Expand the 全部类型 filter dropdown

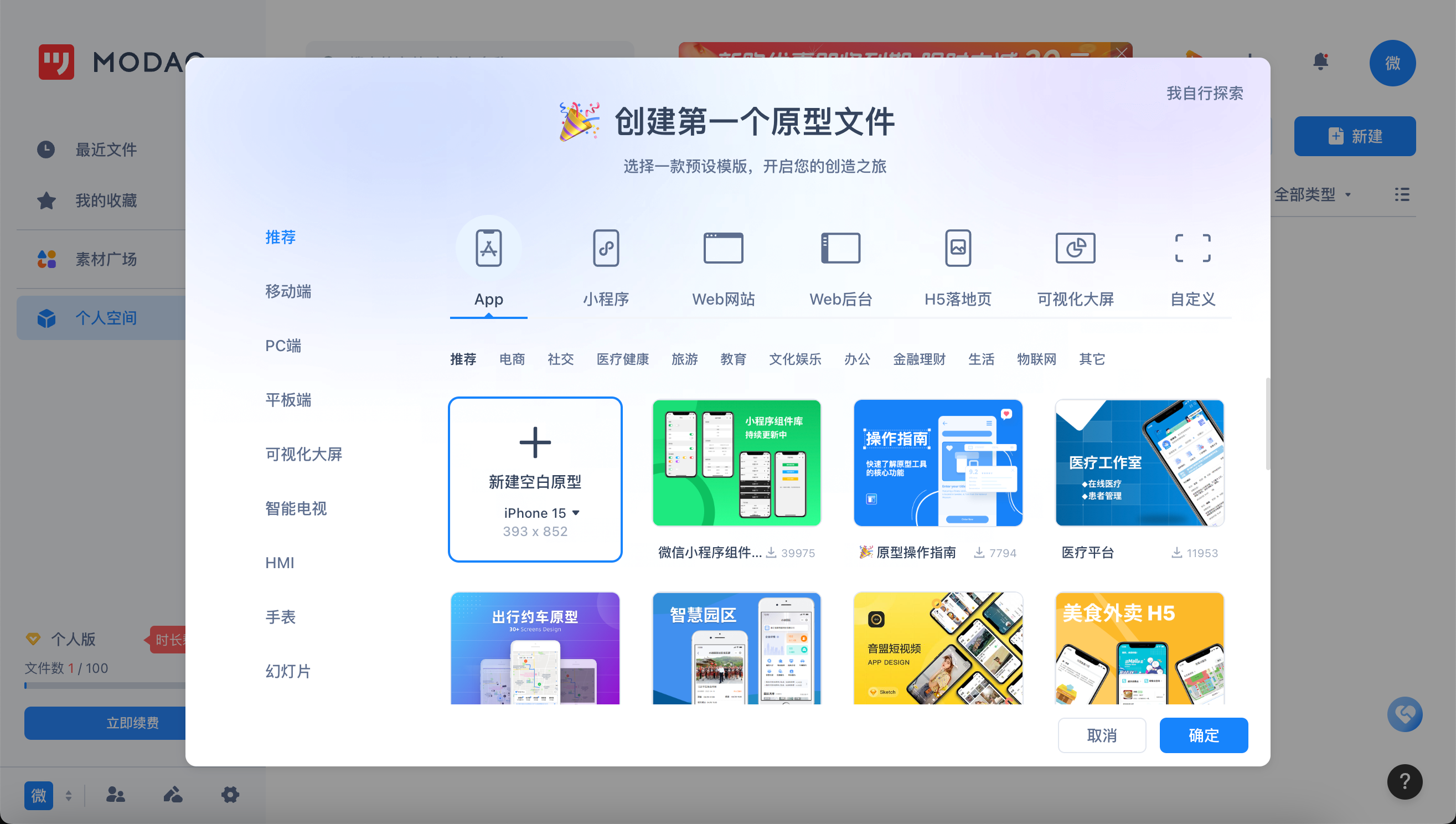[x=1312, y=195]
